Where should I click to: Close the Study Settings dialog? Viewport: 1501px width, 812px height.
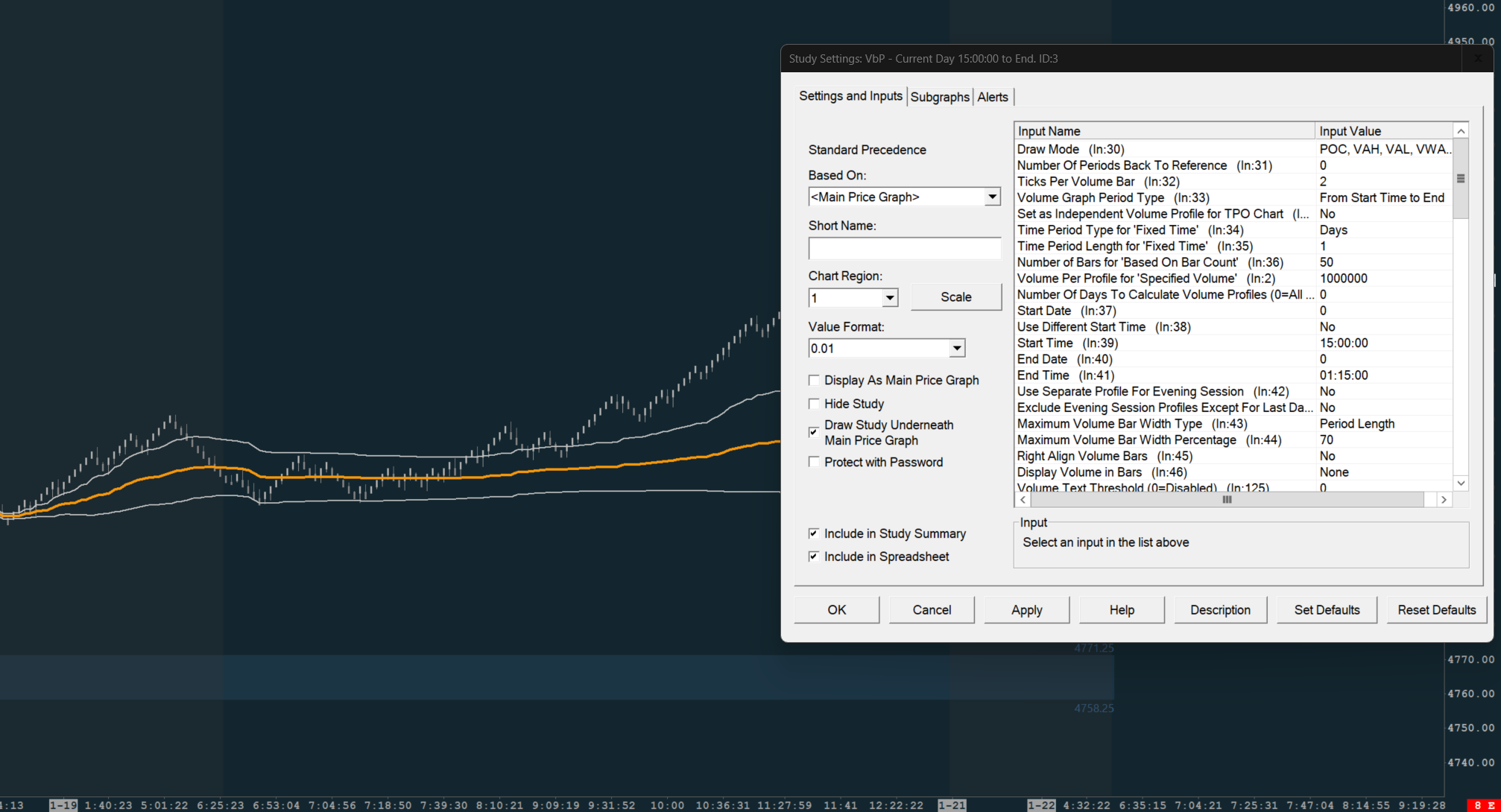tap(1478, 59)
